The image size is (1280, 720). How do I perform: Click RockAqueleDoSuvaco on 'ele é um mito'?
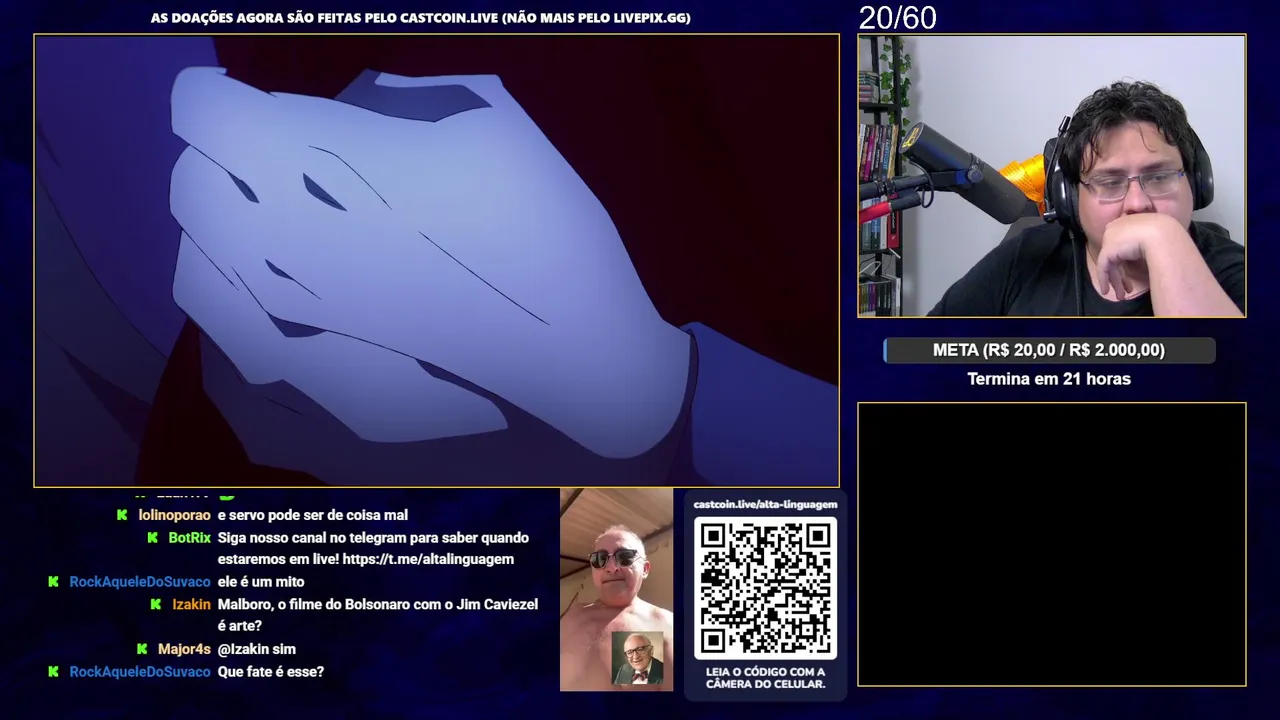[140, 582]
